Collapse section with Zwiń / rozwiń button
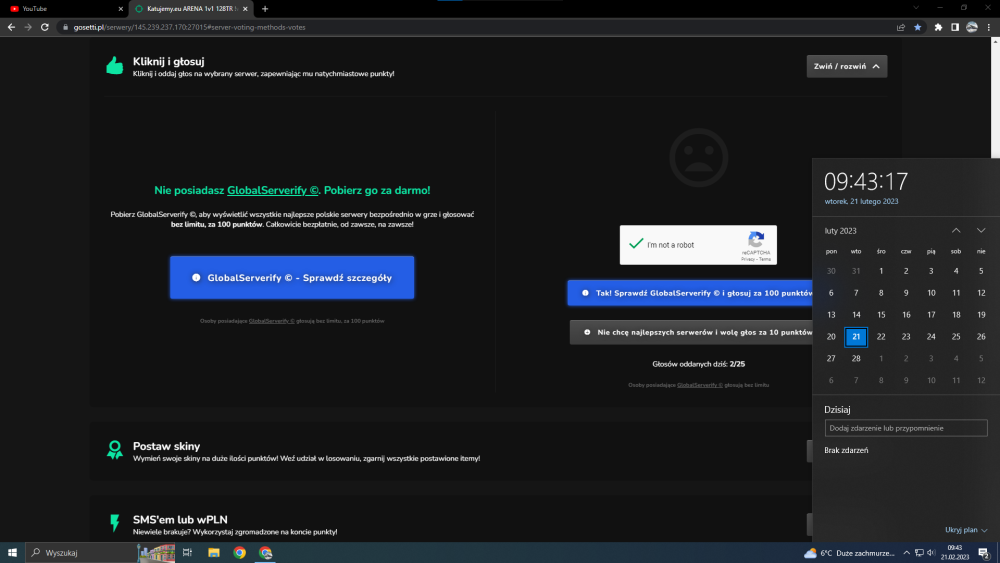 [x=846, y=66]
